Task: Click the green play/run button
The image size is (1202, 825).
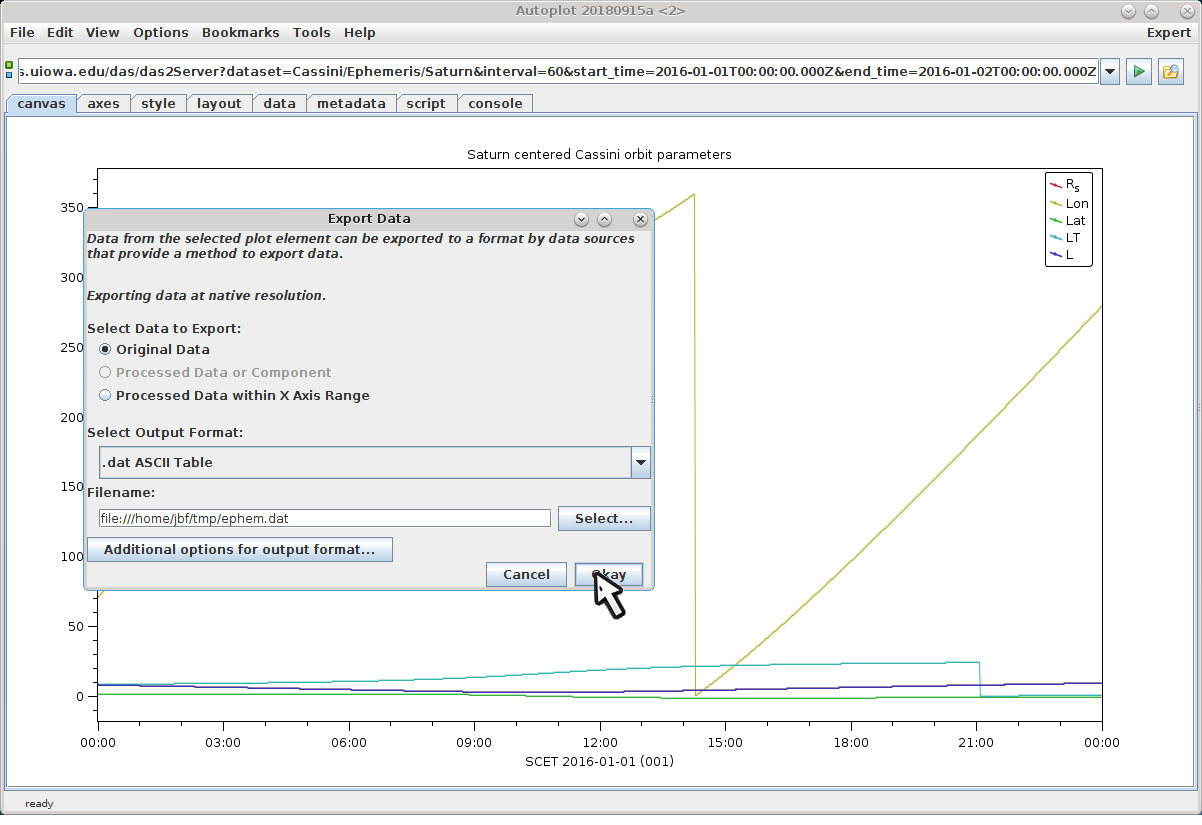Action: (1138, 72)
